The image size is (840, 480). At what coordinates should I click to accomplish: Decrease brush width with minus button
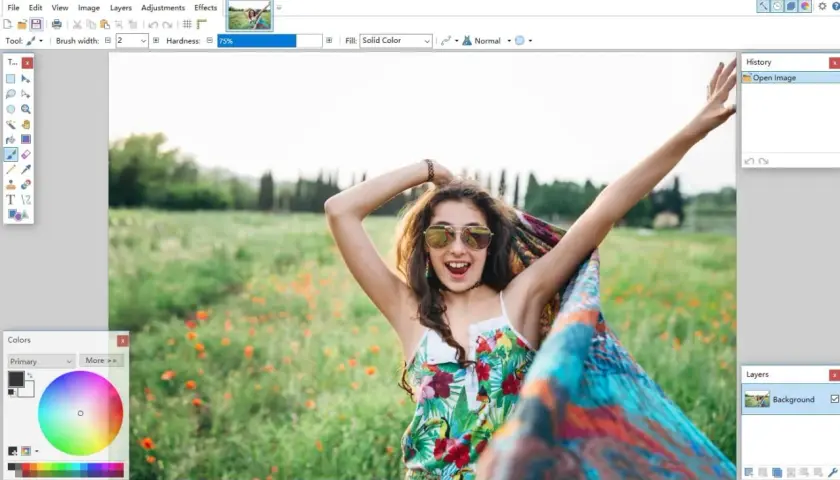coord(108,41)
